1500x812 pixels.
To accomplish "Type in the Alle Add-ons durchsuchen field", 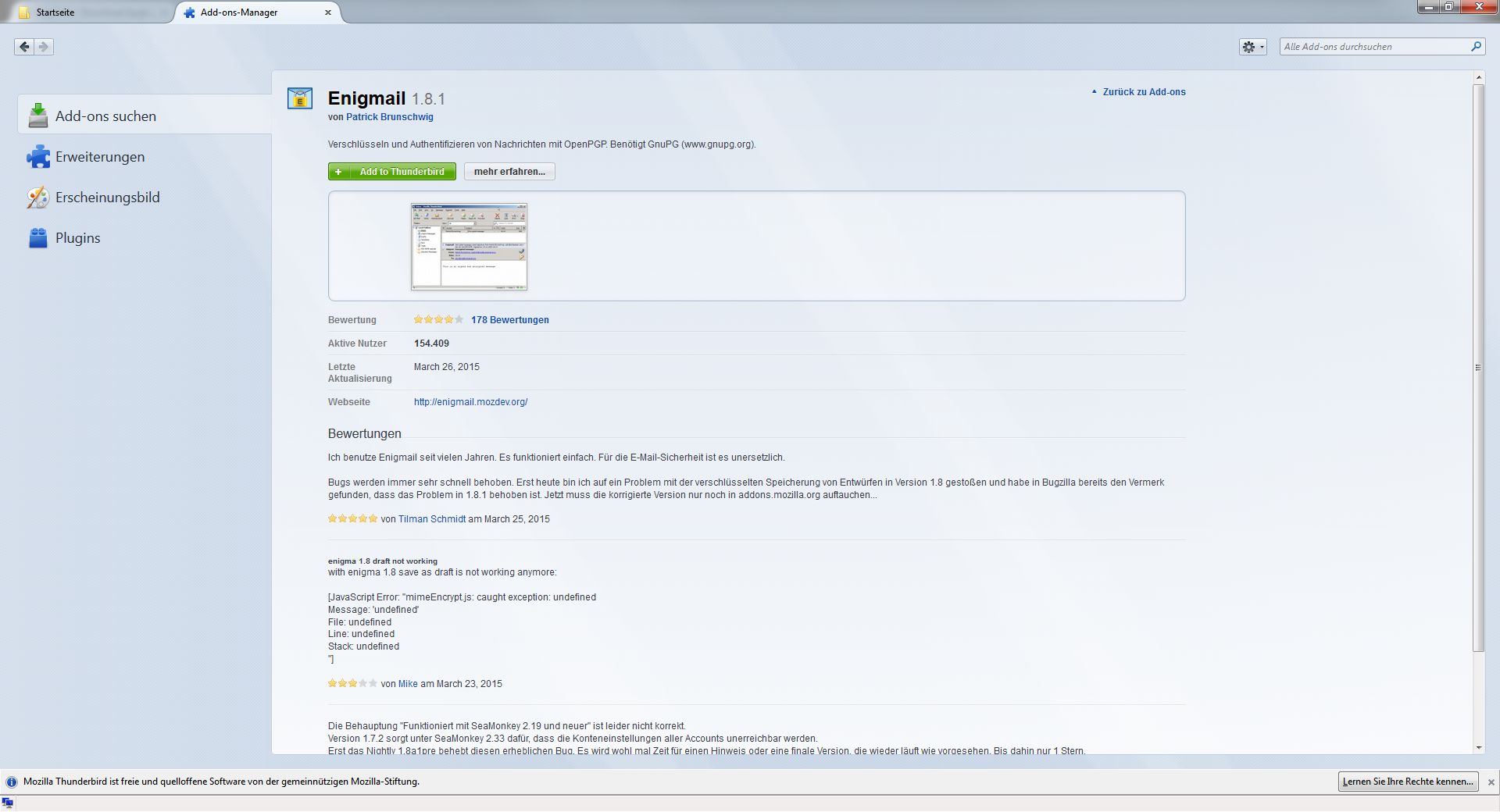I will click(1373, 47).
